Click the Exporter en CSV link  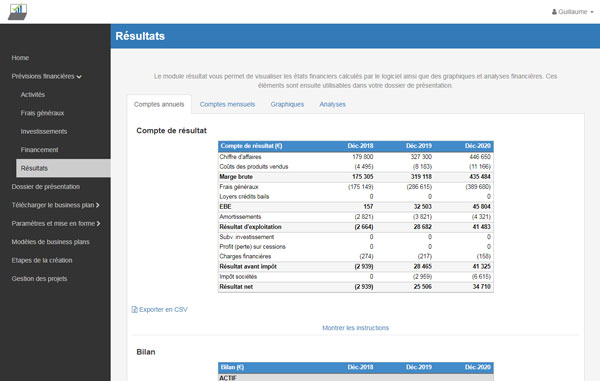click(x=163, y=309)
